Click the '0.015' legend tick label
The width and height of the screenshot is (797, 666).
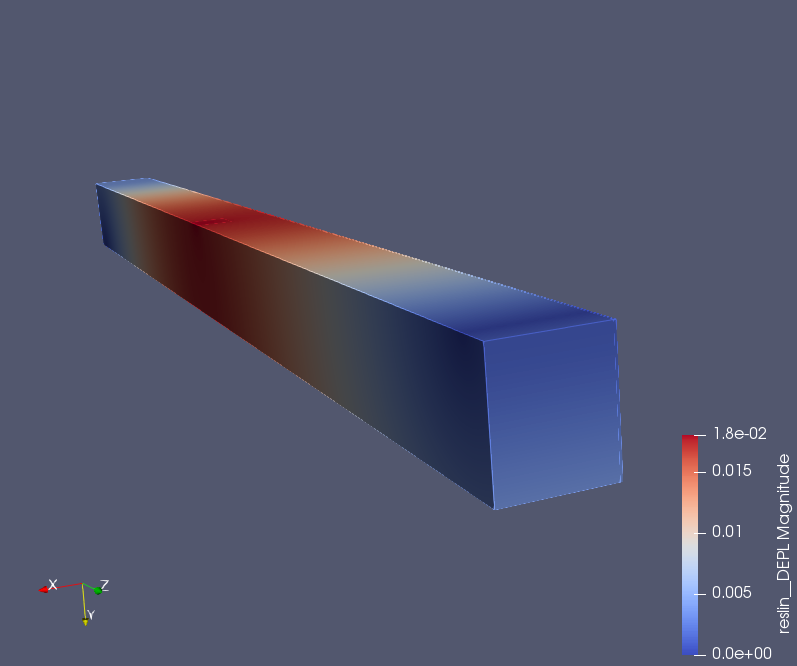pyautogui.click(x=731, y=471)
